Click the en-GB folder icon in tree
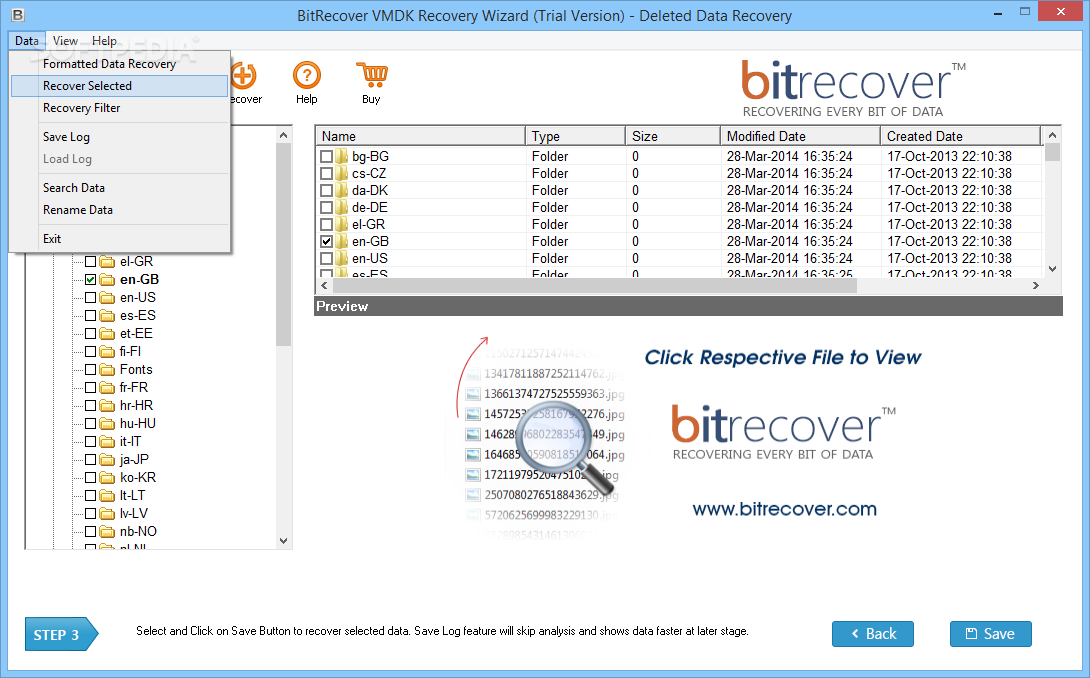Viewport: 1090px width, 678px height. (x=107, y=280)
